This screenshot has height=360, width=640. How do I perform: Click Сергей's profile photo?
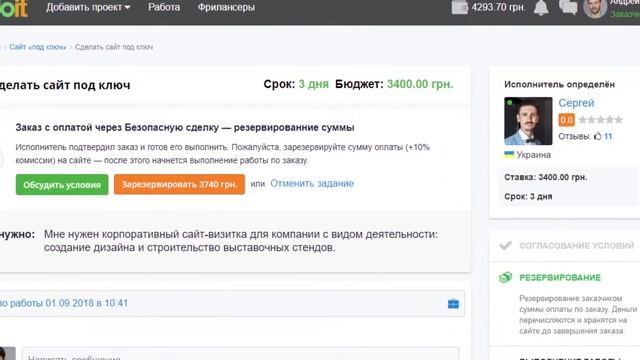[x=528, y=121]
